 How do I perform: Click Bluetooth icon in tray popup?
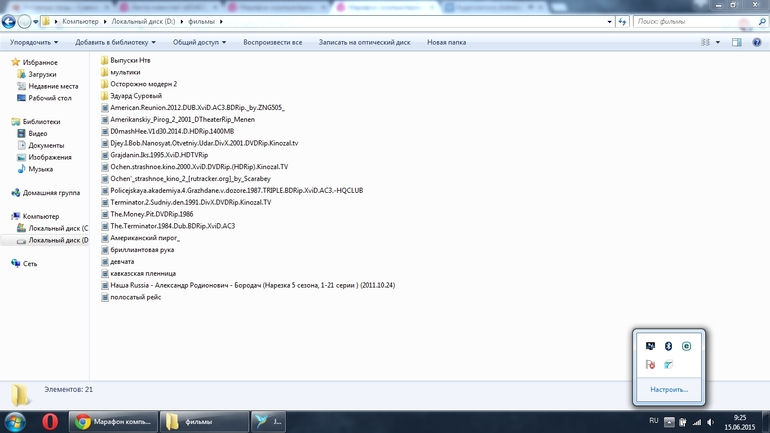click(x=668, y=346)
